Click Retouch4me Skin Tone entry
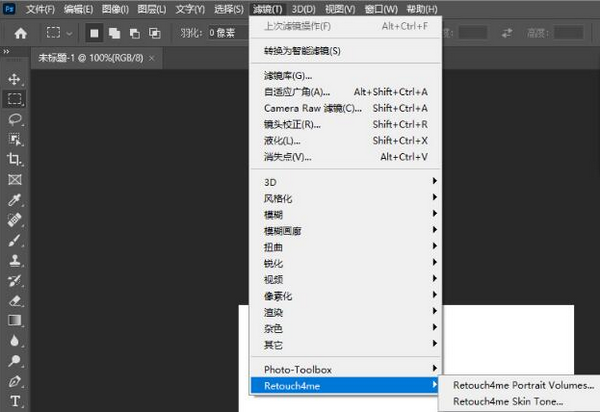The image size is (600, 412). pos(508,402)
